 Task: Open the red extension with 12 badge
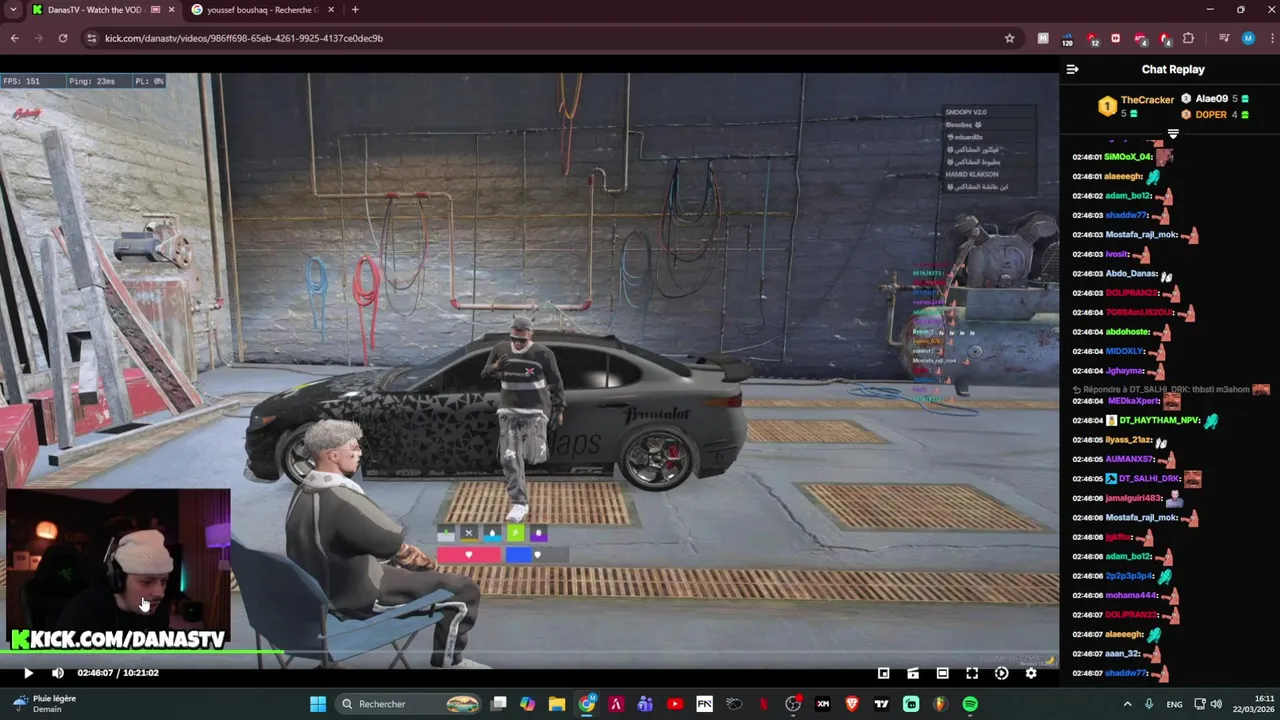pos(1092,39)
